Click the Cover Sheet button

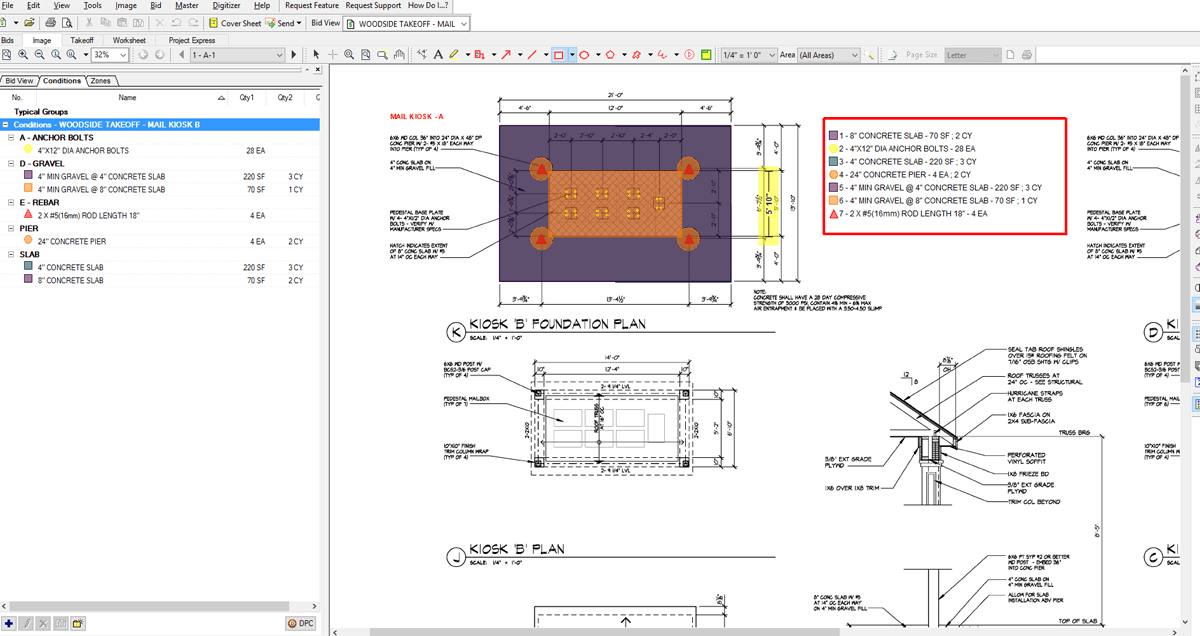tap(235, 22)
